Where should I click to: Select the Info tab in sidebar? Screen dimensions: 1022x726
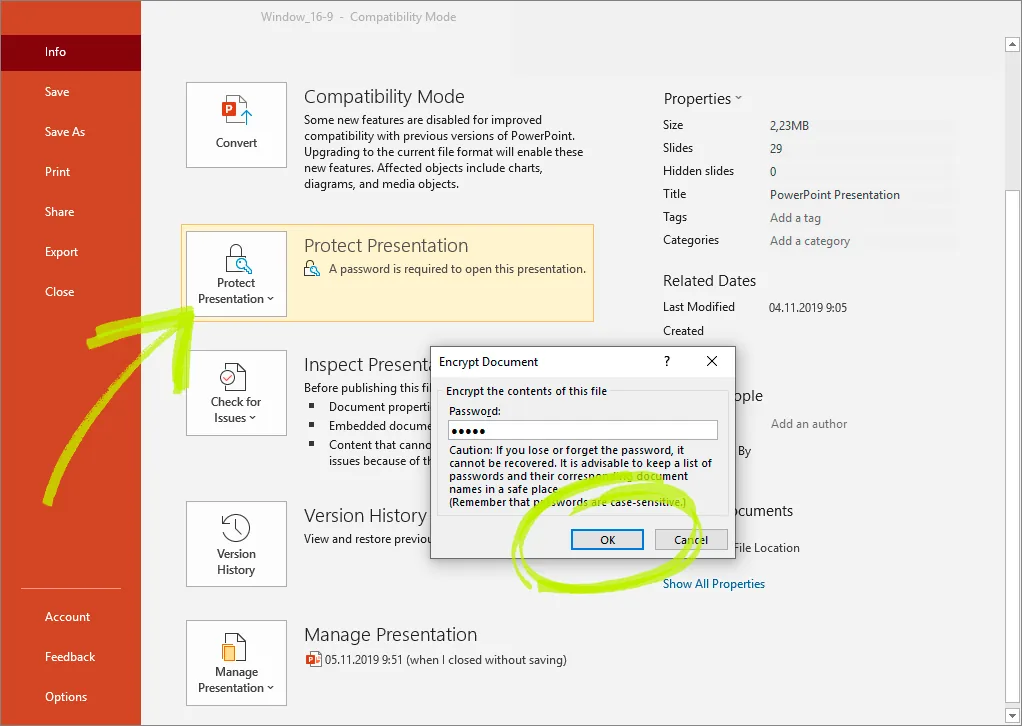[x=70, y=52]
